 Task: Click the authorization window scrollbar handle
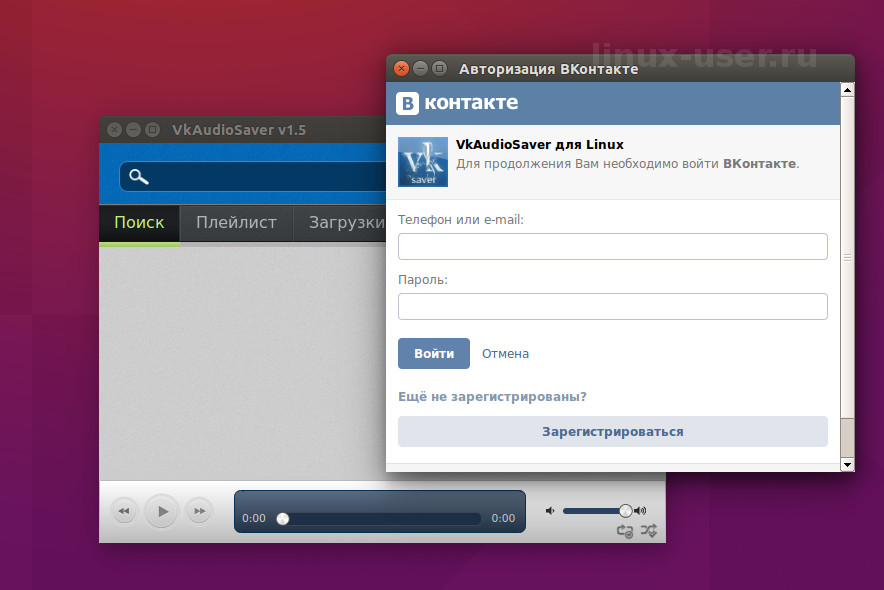point(847,258)
